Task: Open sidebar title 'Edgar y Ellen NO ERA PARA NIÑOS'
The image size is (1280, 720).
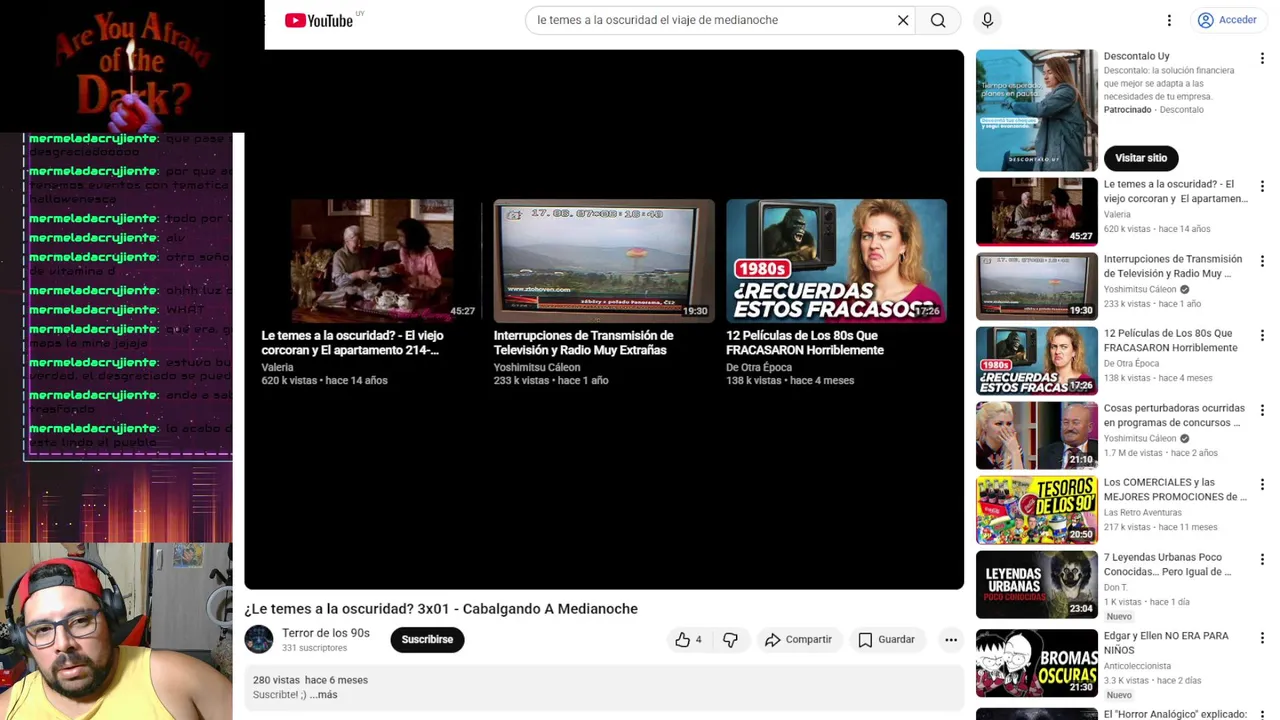Action: [x=1166, y=643]
